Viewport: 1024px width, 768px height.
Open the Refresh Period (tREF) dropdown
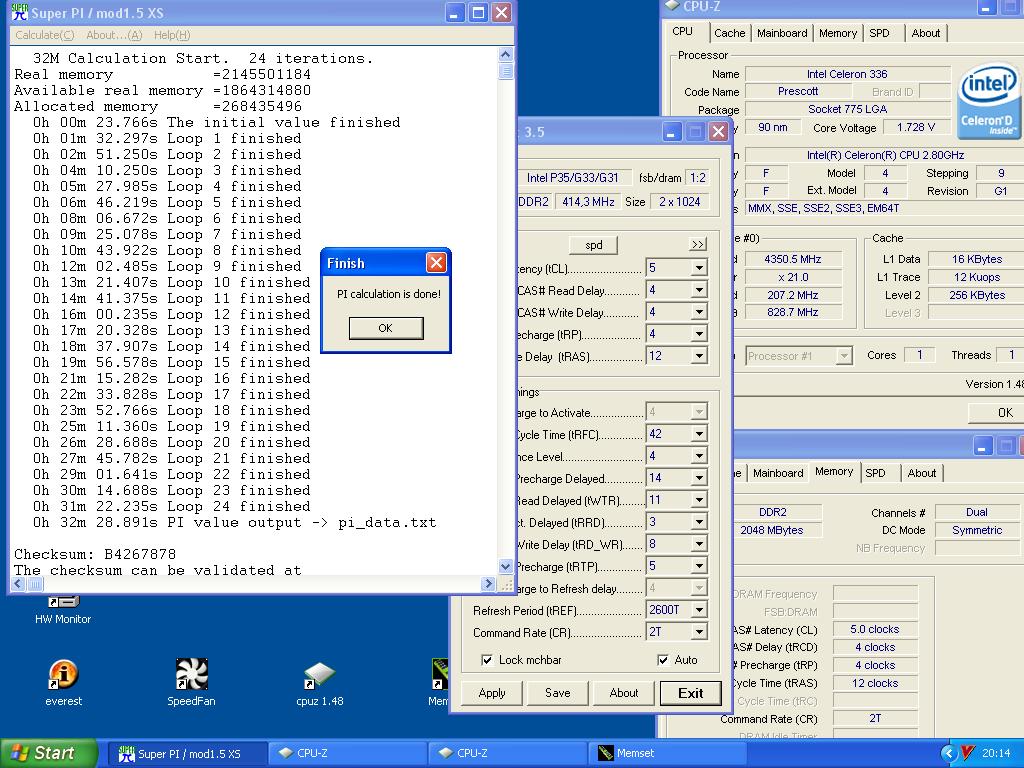[699, 610]
